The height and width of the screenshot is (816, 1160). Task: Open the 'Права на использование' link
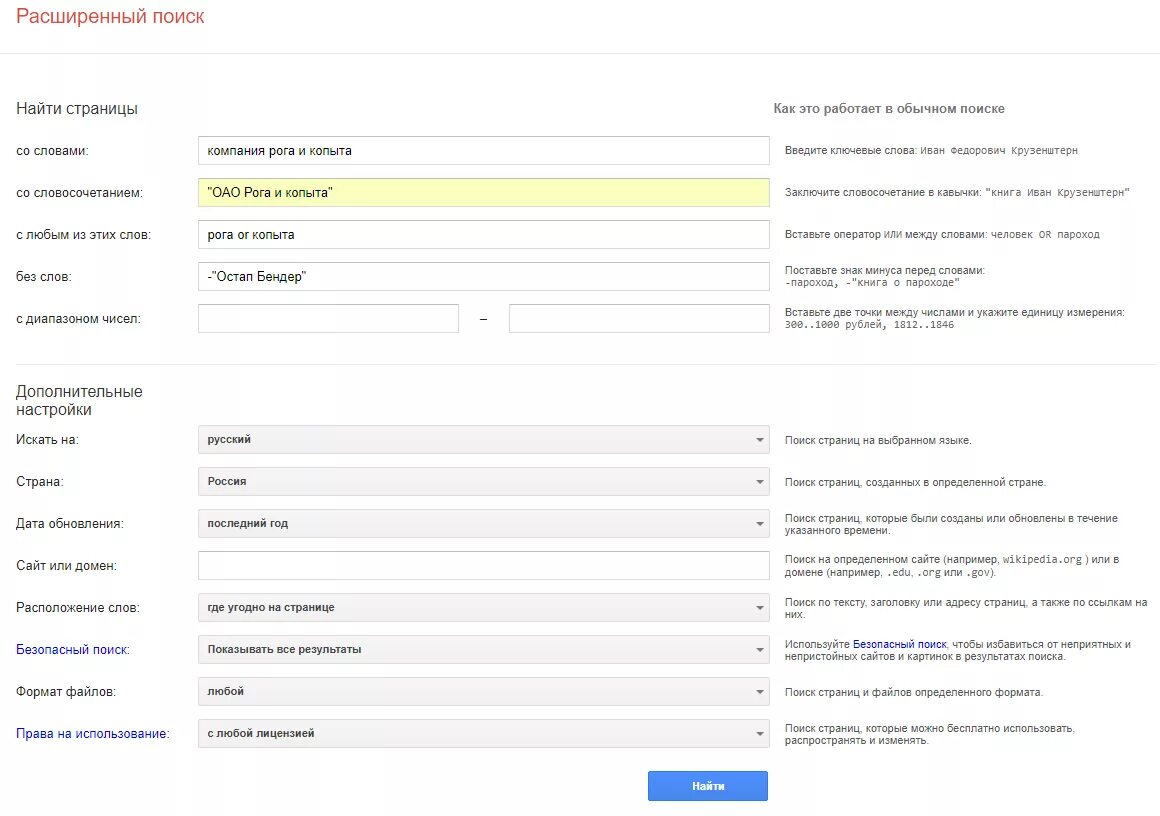(92, 734)
